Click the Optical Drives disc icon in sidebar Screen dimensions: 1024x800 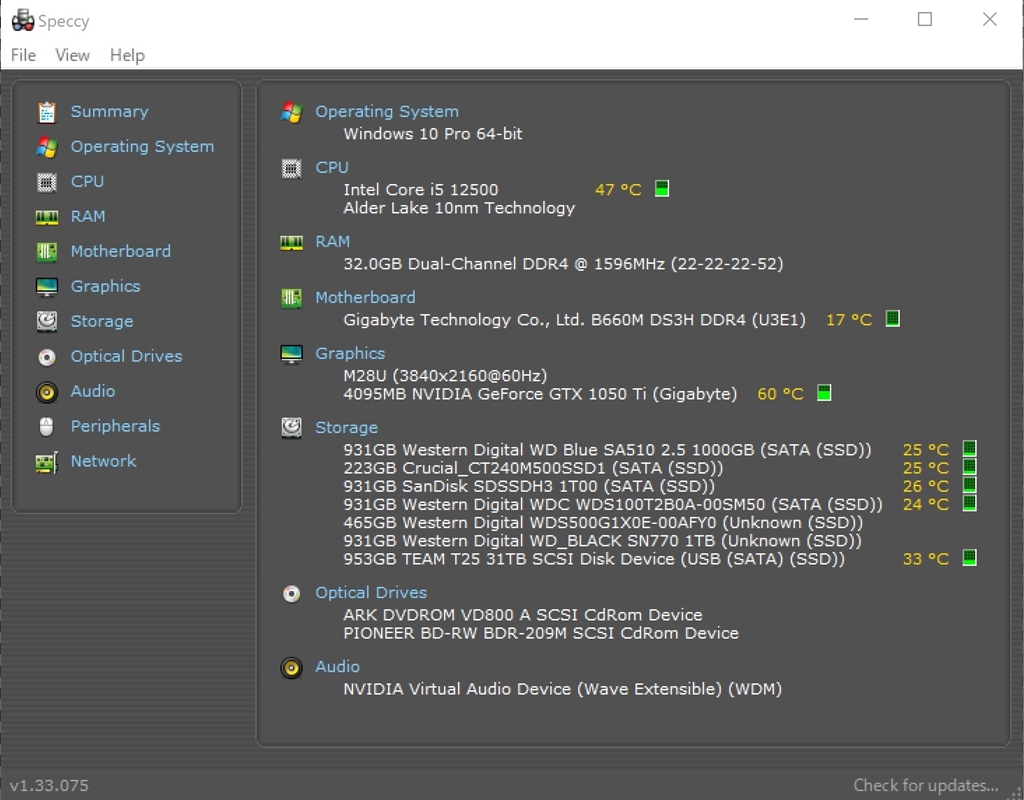[x=46, y=357]
